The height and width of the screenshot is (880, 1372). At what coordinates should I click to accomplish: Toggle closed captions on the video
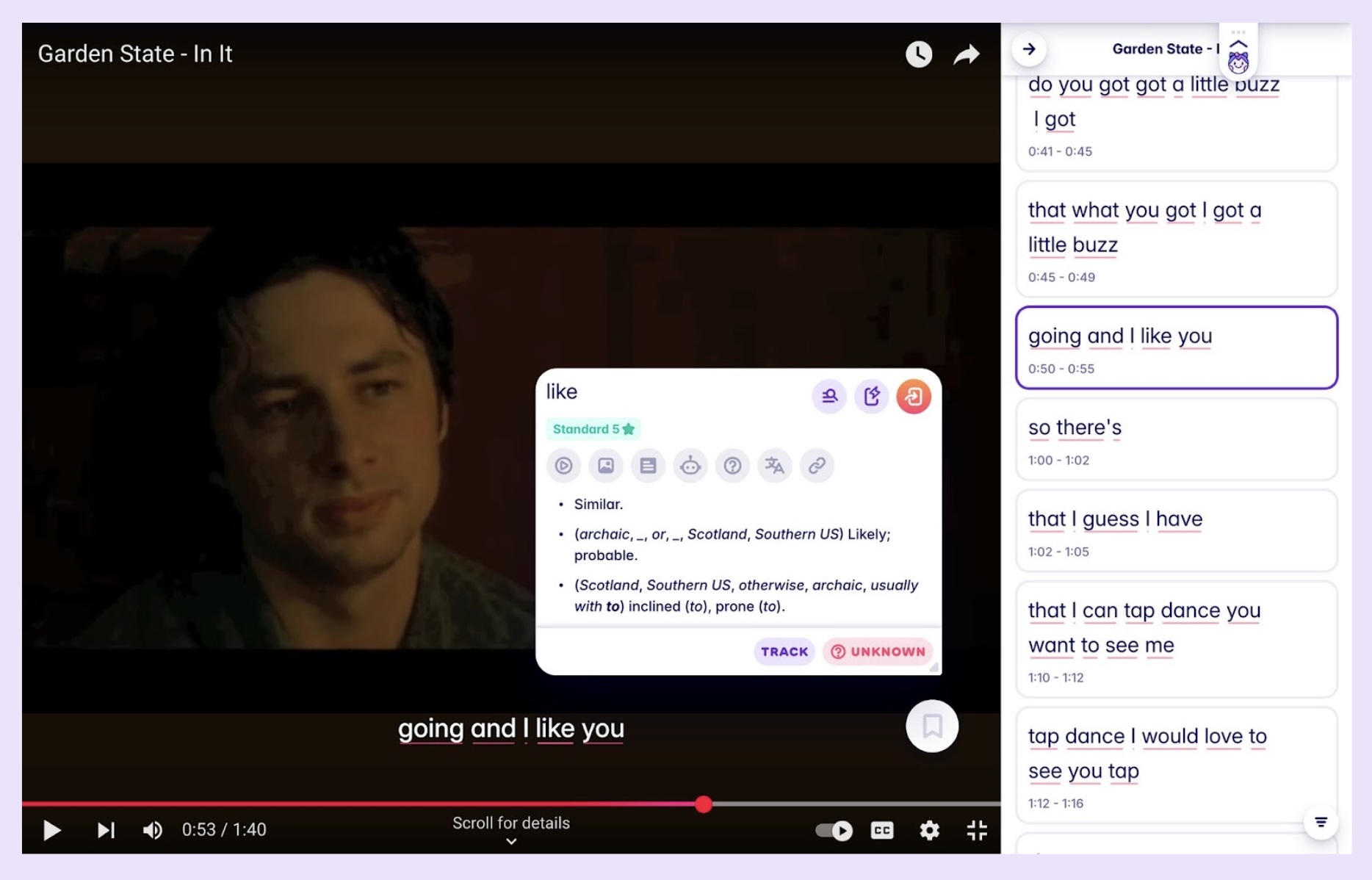tap(882, 831)
